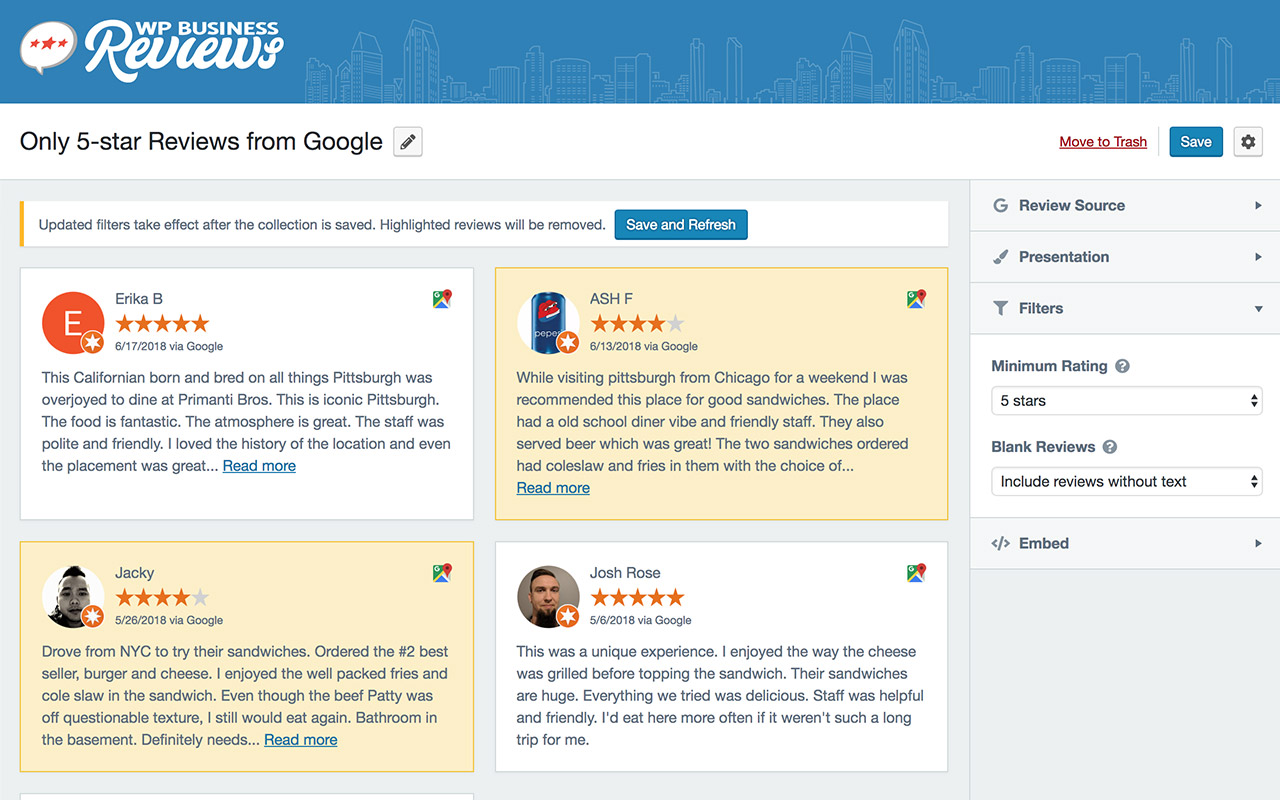Viewport: 1280px width, 800px height.
Task: Click the Google G icon beside Review Source
Action: coord(1000,205)
